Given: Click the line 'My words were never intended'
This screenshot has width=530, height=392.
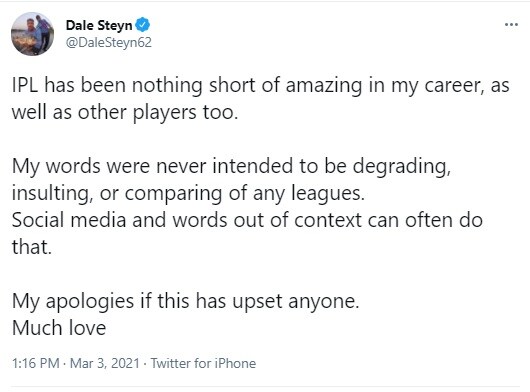Looking at the screenshot, I should click(232, 167).
